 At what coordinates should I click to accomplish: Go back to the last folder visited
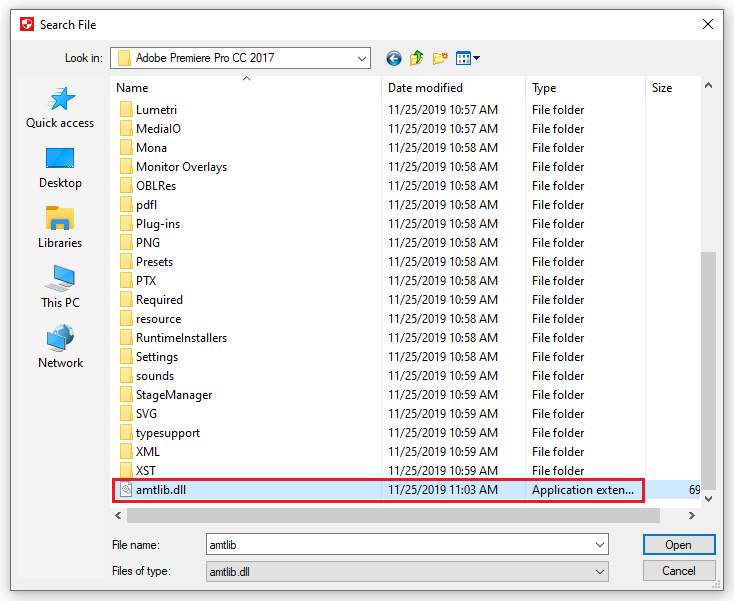(x=394, y=59)
